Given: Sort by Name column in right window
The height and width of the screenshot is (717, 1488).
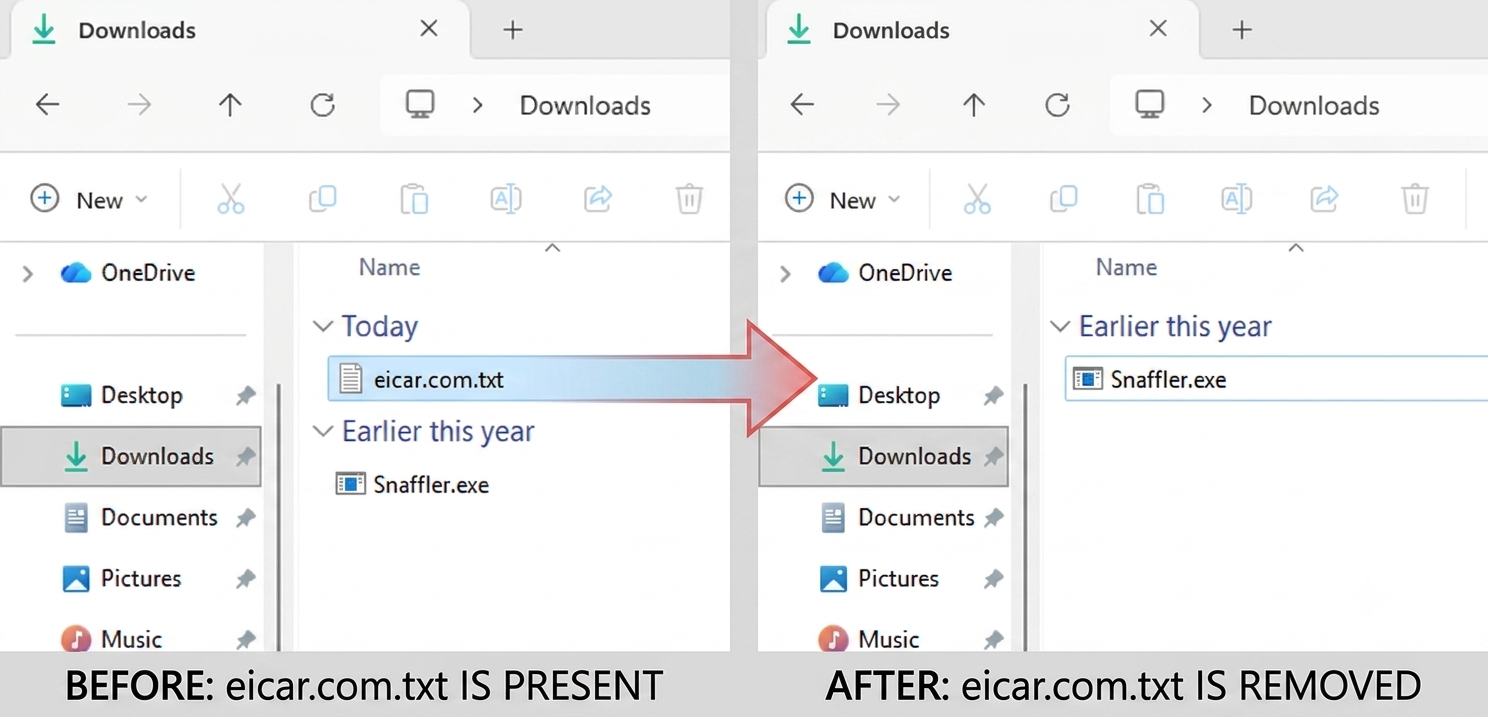Looking at the screenshot, I should coord(1126,267).
